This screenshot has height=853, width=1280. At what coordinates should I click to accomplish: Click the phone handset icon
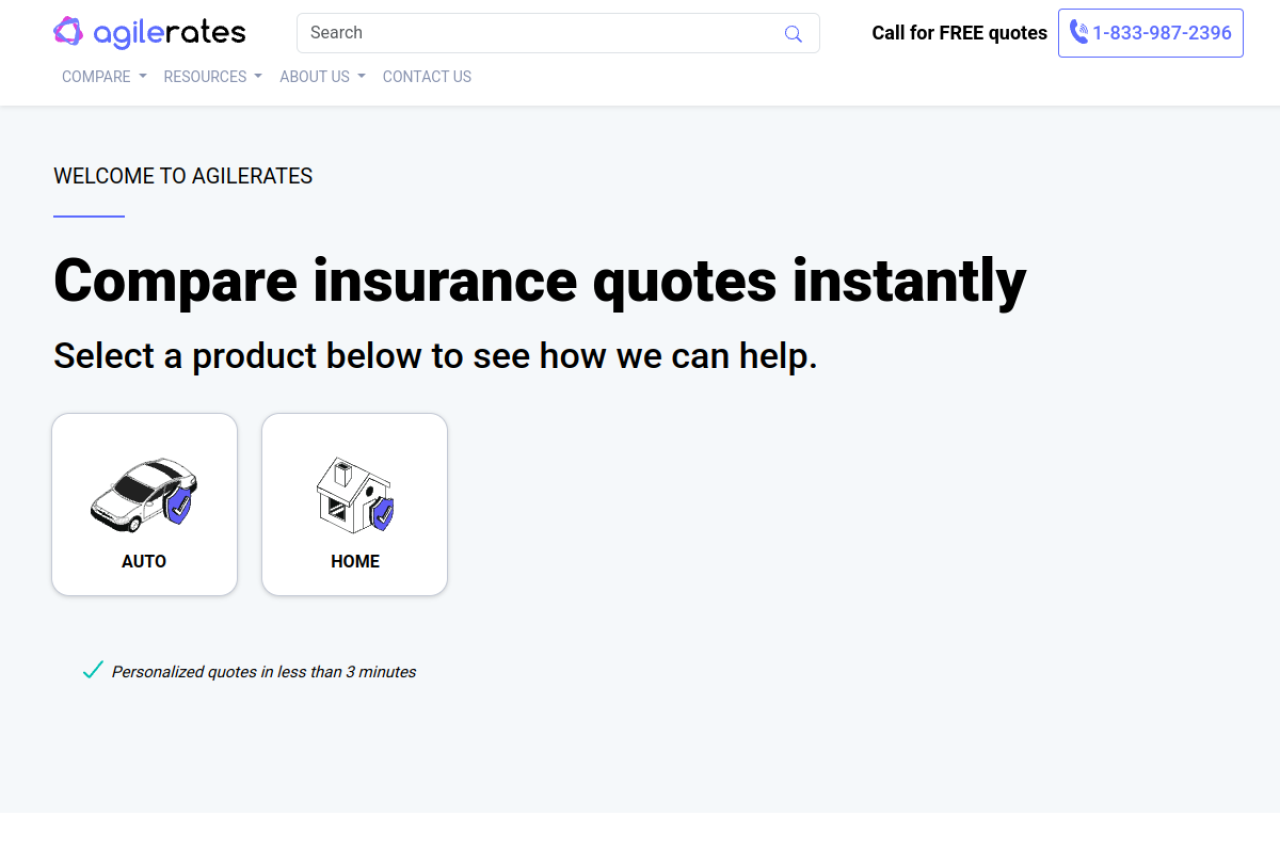pyautogui.click(x=1079, y=33)
